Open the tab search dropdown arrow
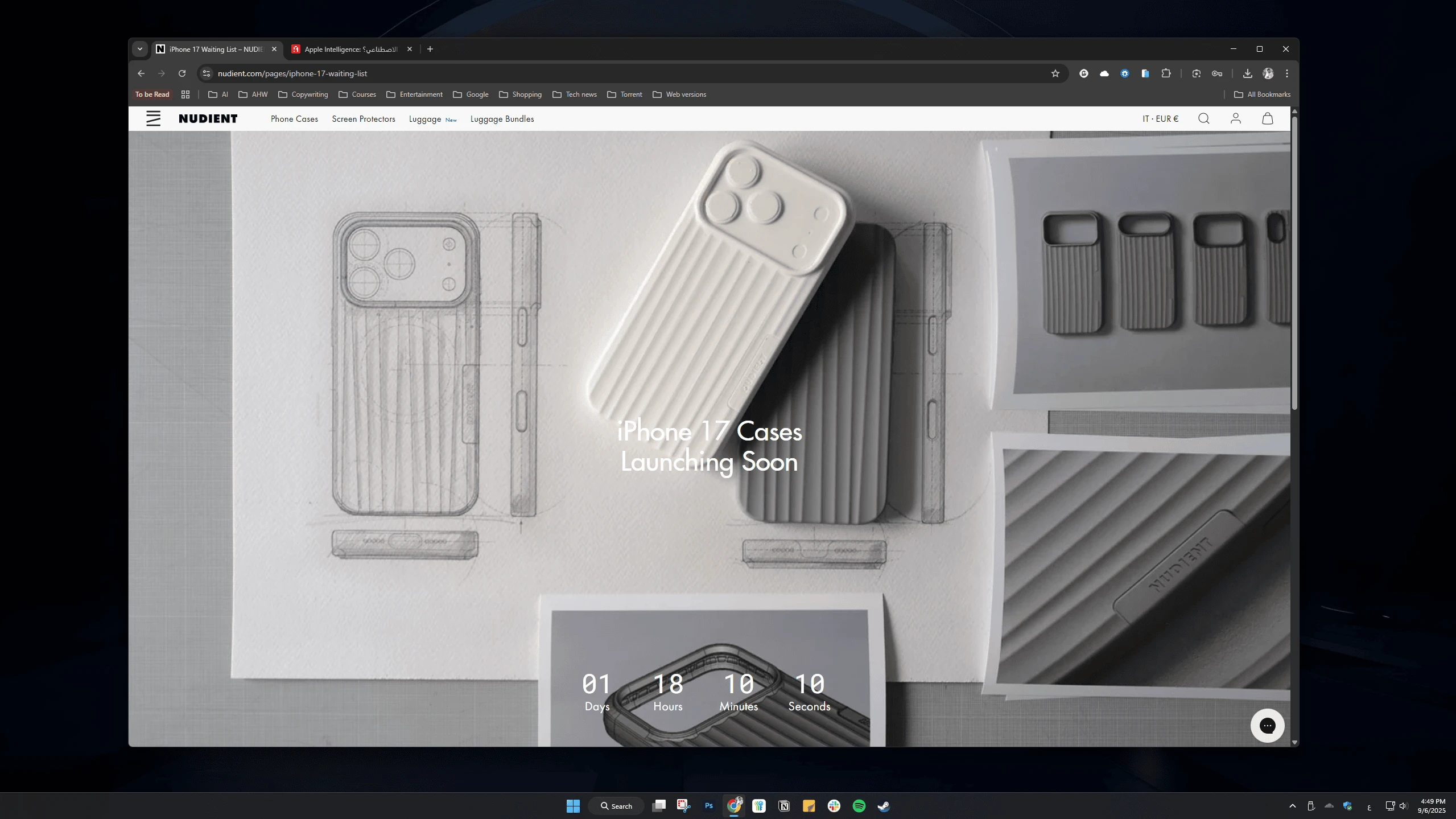Image resolution: width=1456 pixels, height=819 pixels. (140, 49)
